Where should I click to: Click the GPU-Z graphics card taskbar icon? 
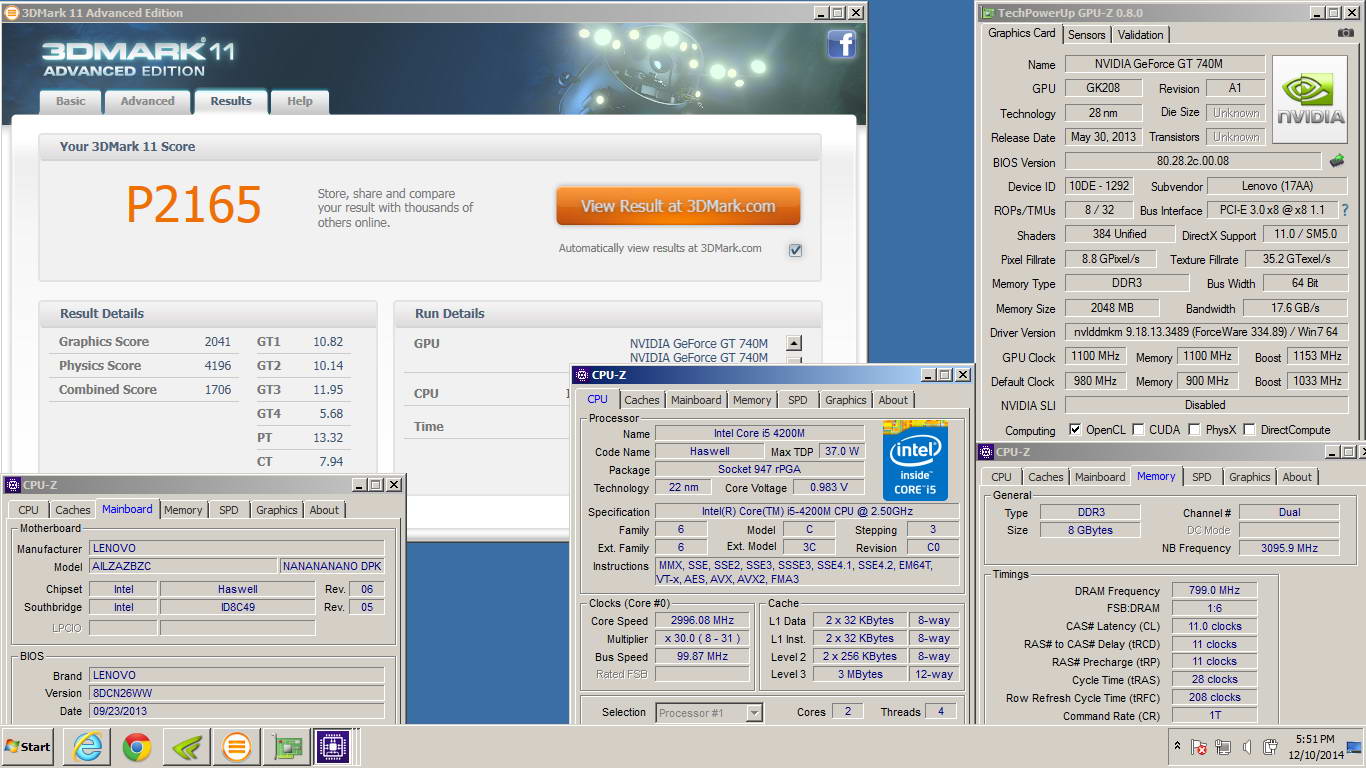pyautogui.click(x=286, y=747)
